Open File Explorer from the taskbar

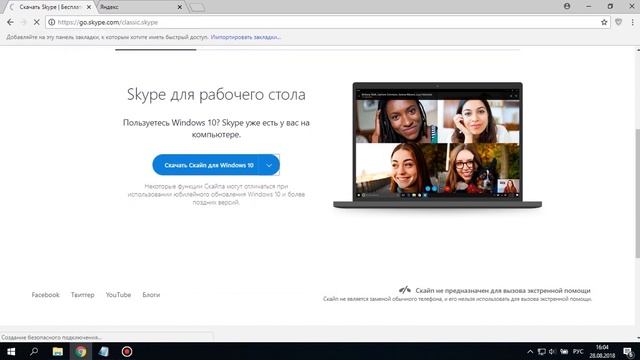point(58,351)
